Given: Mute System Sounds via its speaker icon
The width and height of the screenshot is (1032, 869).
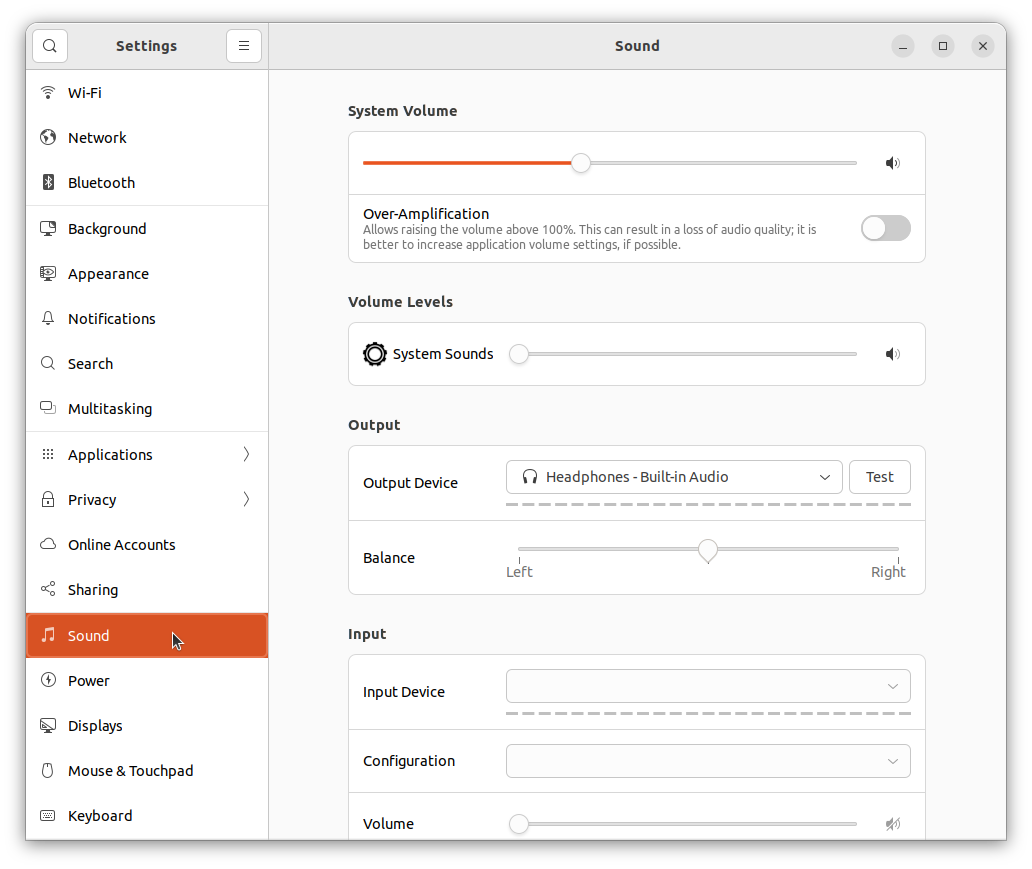Looking at the screenshot, I should (x=892, y=354).
